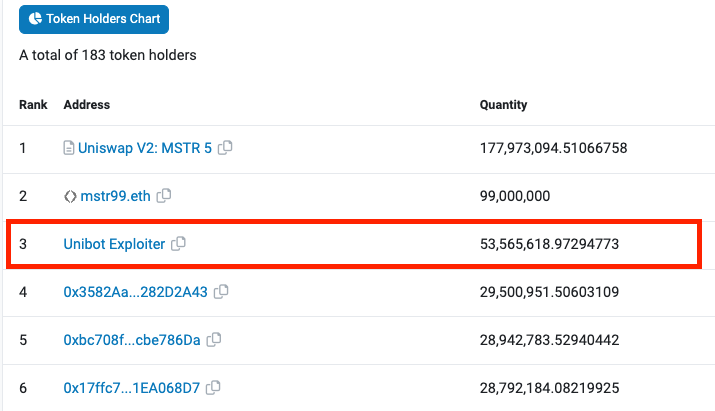Click the 'A total of 183 token holders' text
The width and height of the screenshot is (715, 411).
coord(108,55)
